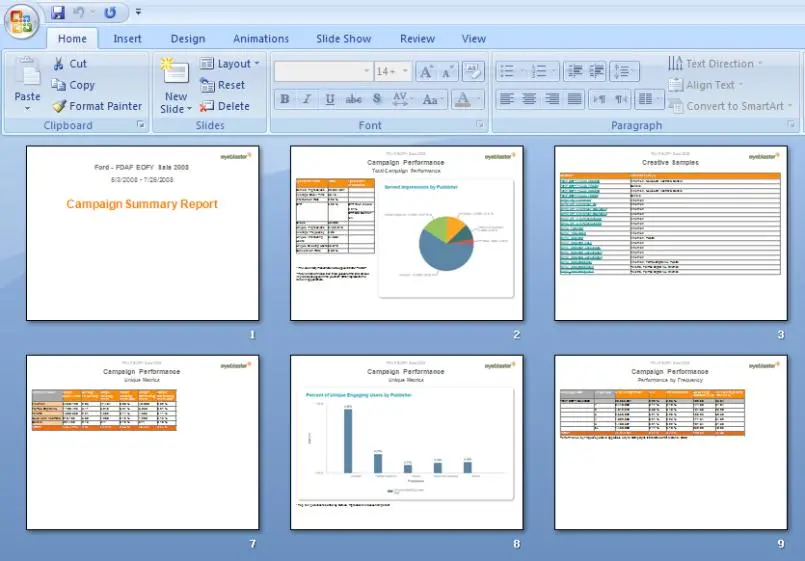Open the Layout dropdown
Image resolution: width=805 pixels, height=561 pixels.
tap(231, 64)
